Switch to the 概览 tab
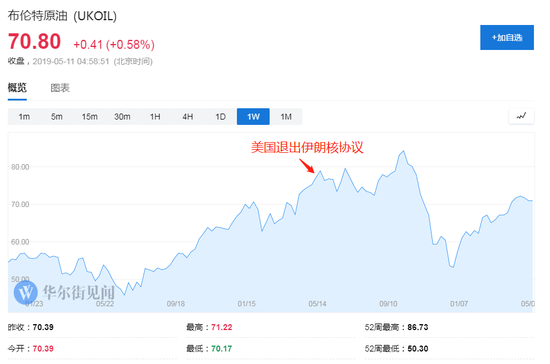Image resolution: width=550 pixels, height=364 pixels. 17,87
